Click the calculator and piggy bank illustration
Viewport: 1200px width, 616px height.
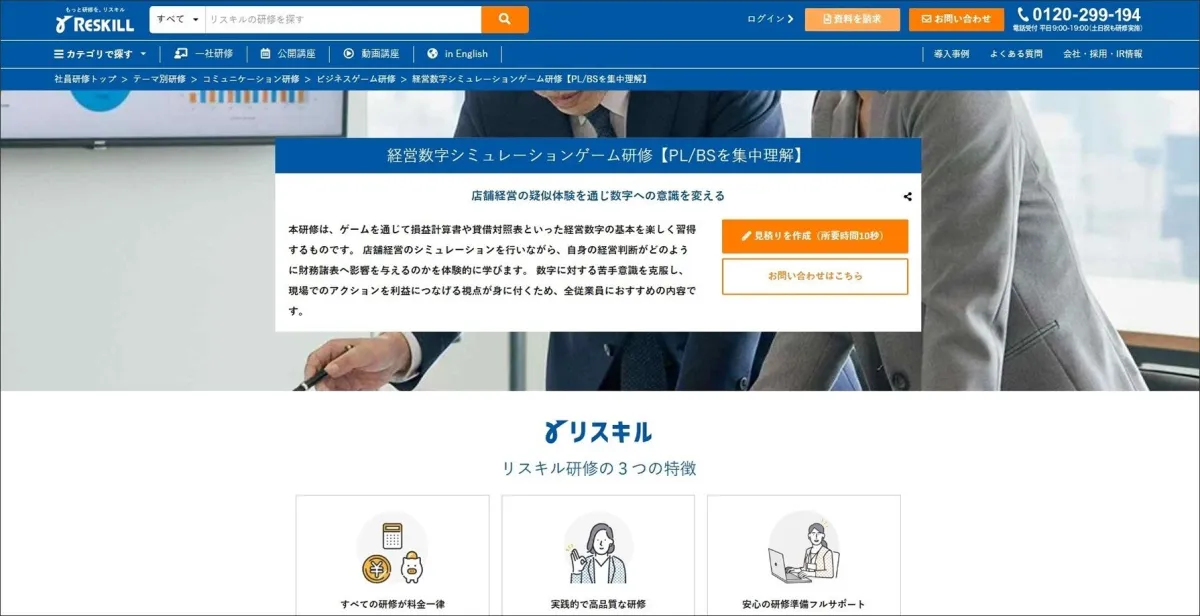[392, 549]
